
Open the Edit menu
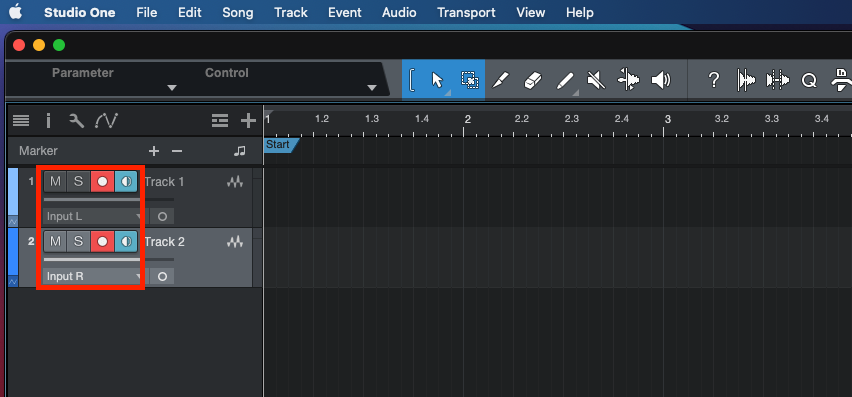[190, 12]
